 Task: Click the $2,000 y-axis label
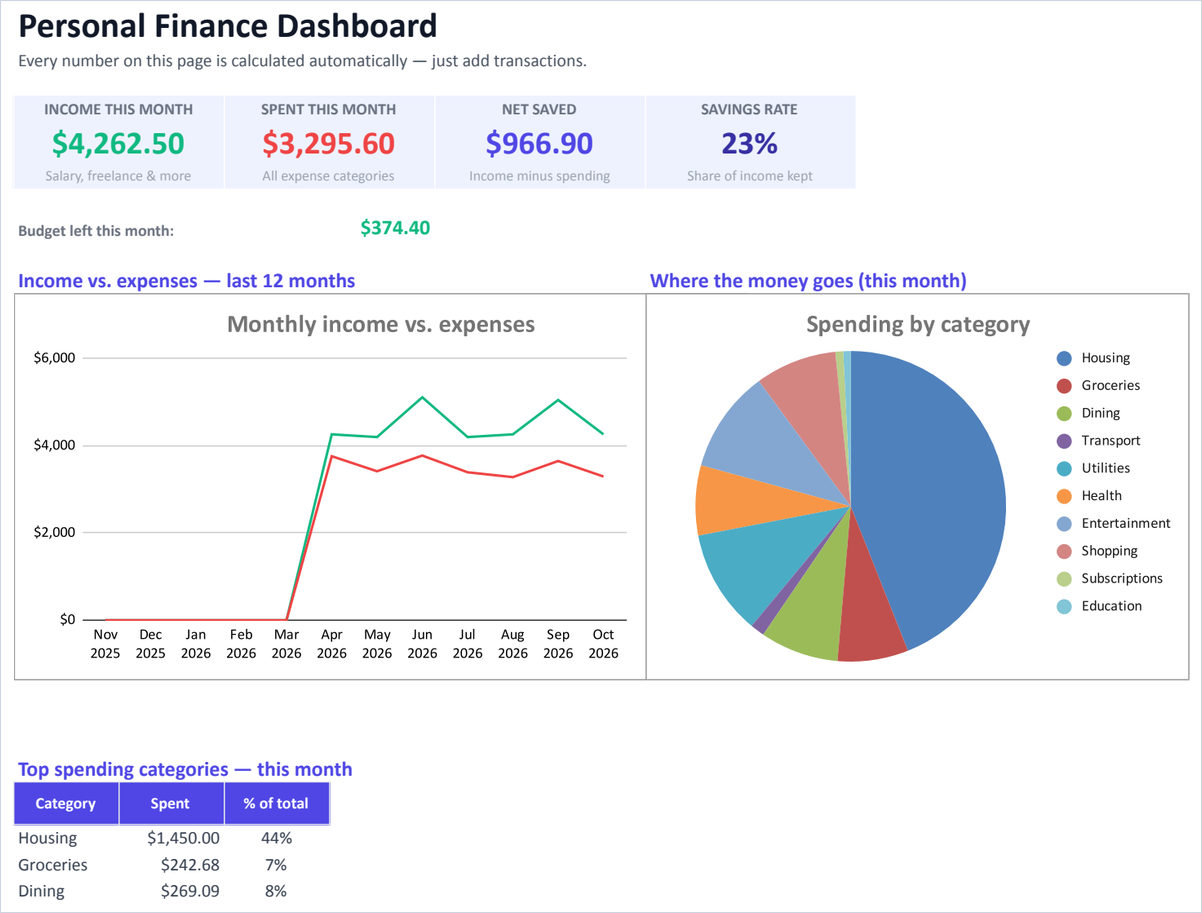tap(54, 532)
